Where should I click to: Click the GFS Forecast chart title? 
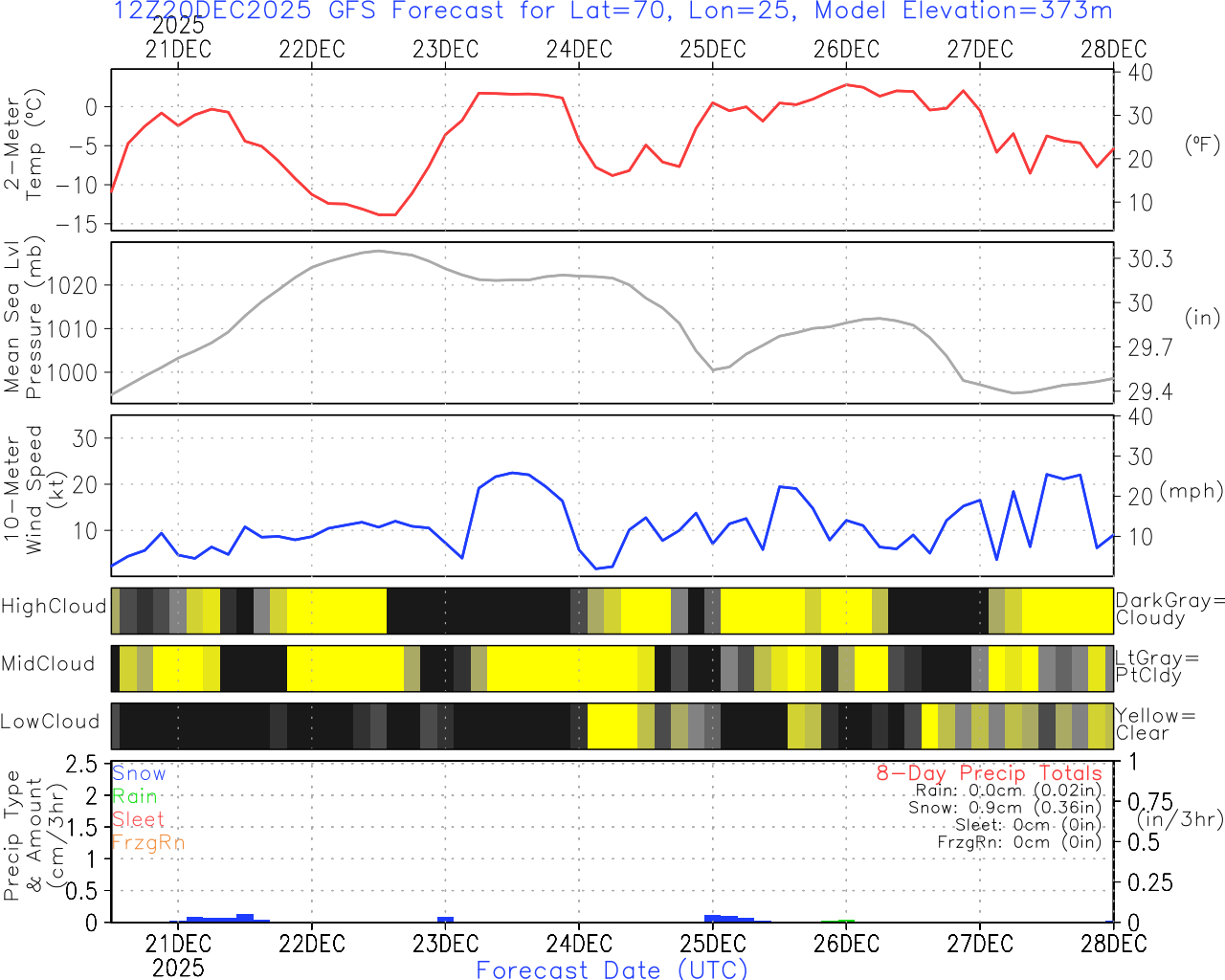click(612, 11)
